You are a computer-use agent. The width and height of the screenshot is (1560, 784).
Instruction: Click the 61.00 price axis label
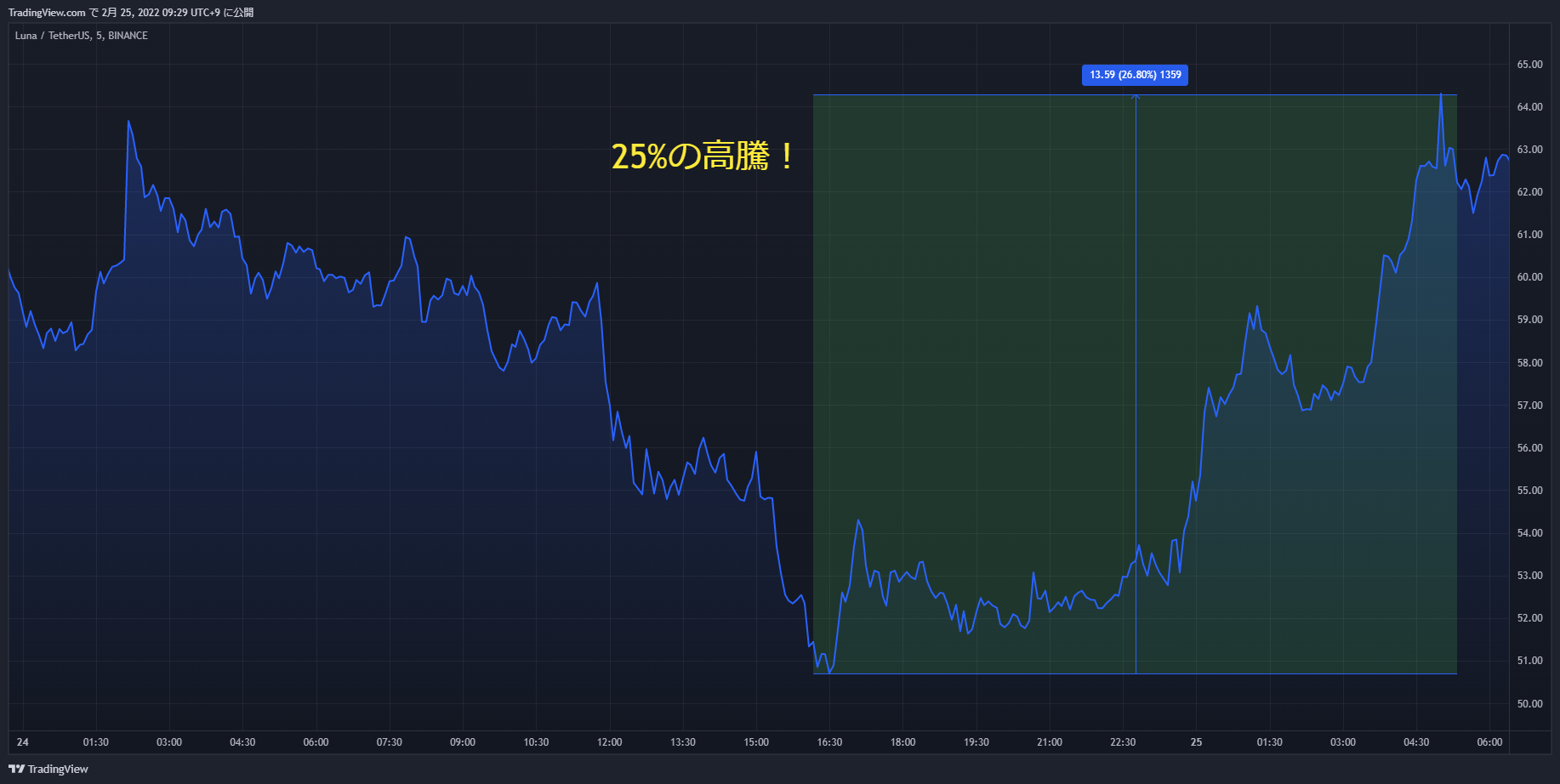coord(1529,235)
